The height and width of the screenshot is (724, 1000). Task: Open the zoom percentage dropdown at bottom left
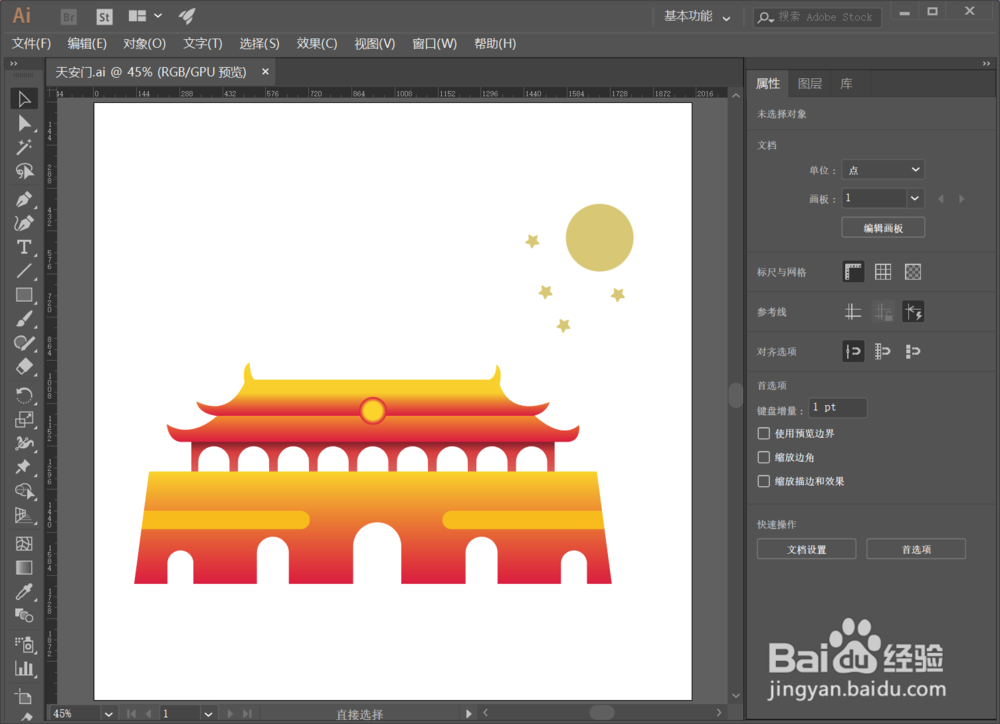coord(108,713)
